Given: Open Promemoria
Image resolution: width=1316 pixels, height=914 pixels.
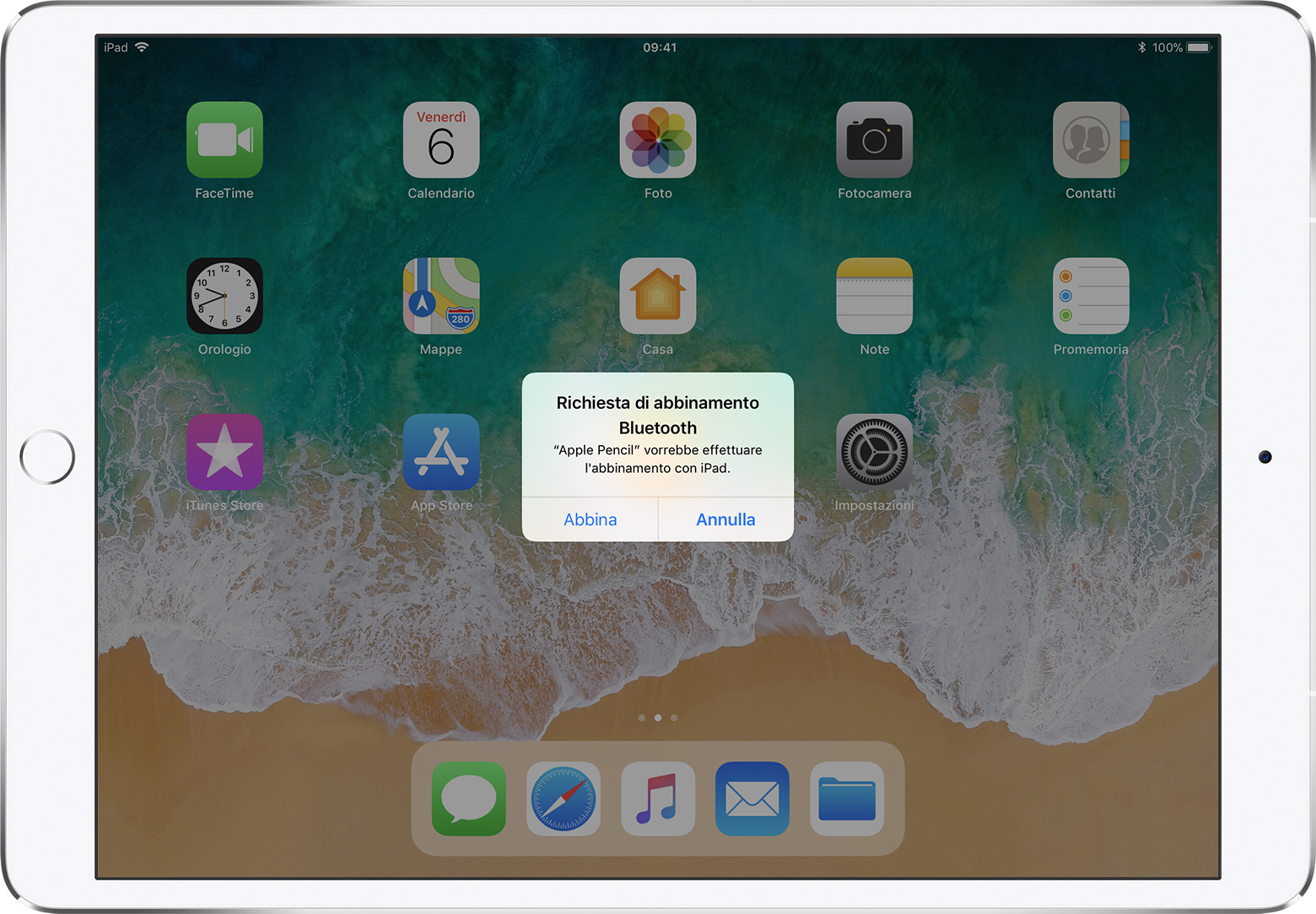Looking at the screenshot, I should [1091, 296].
